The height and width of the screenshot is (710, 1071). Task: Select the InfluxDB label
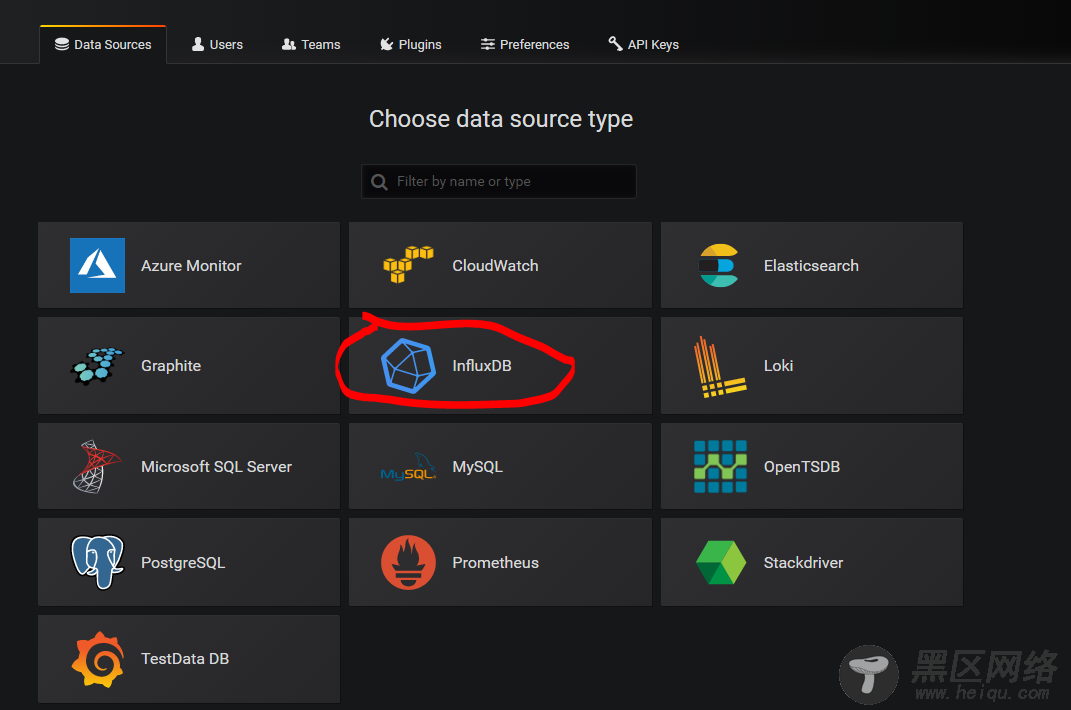(x=482, y=366)
